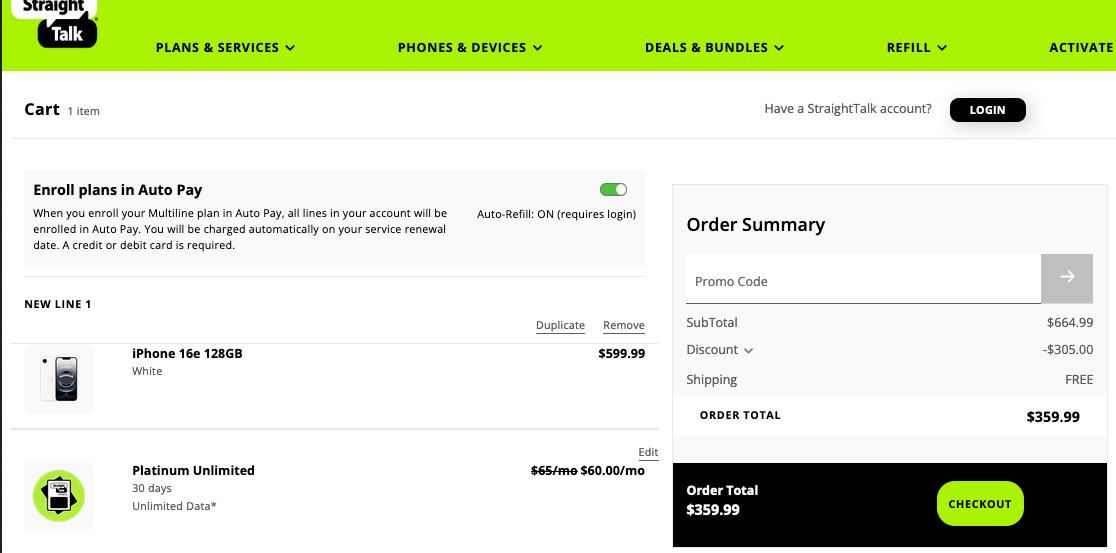Image resolution: width=1116 pixels, height=553 pixels.
Task: Duplicate New Line 1
Action: (x=560, y=325)
